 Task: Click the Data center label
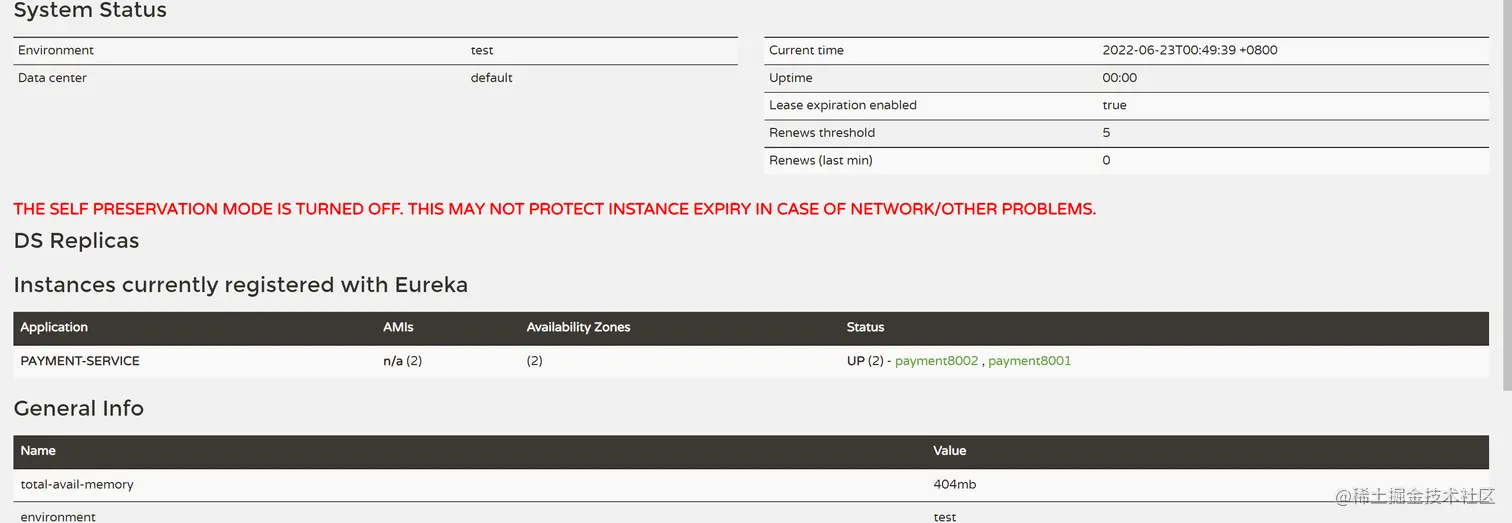52,78
